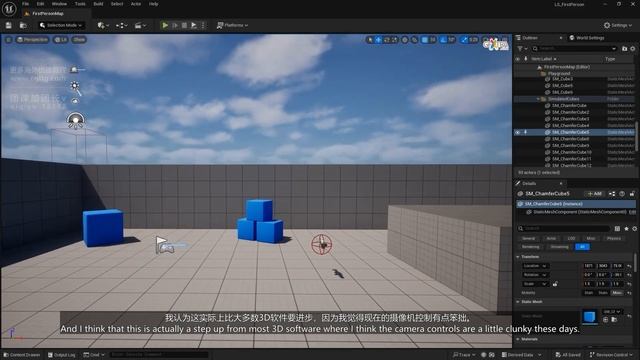
Task: Click the Stop simulation square button
Action: (x=184, y=25)
